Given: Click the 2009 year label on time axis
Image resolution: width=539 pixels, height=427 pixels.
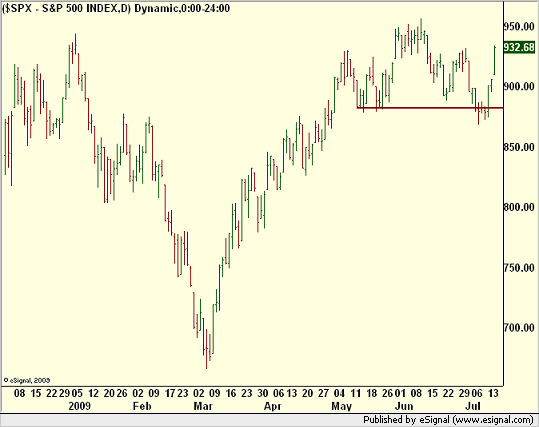Looking at the screenshot, I should (x=80, y=406).
